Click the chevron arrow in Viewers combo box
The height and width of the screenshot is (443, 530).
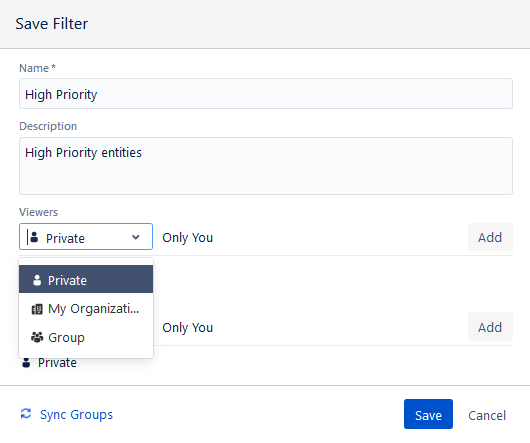(136, 237)
